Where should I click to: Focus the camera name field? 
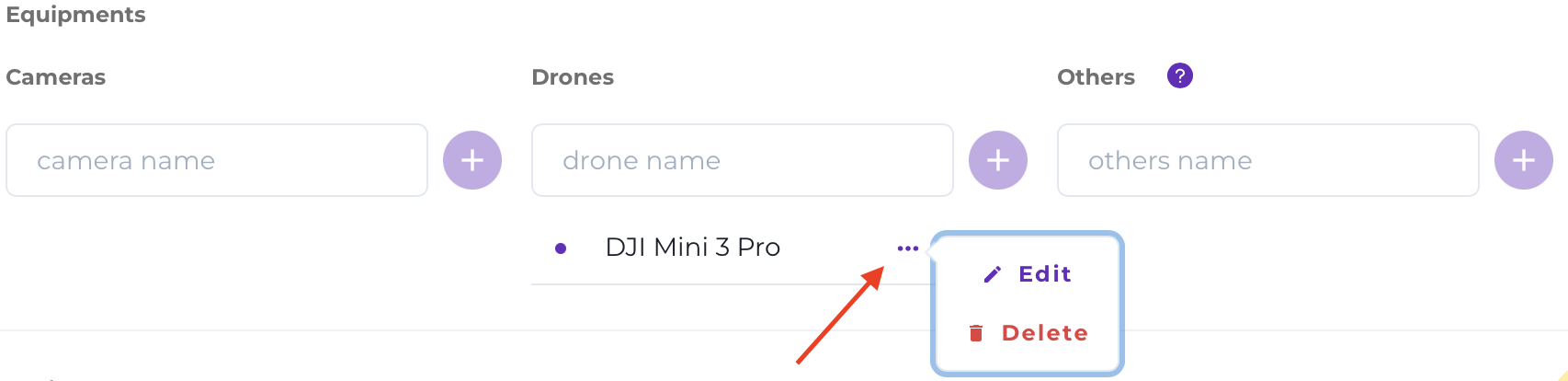[217, 160]
